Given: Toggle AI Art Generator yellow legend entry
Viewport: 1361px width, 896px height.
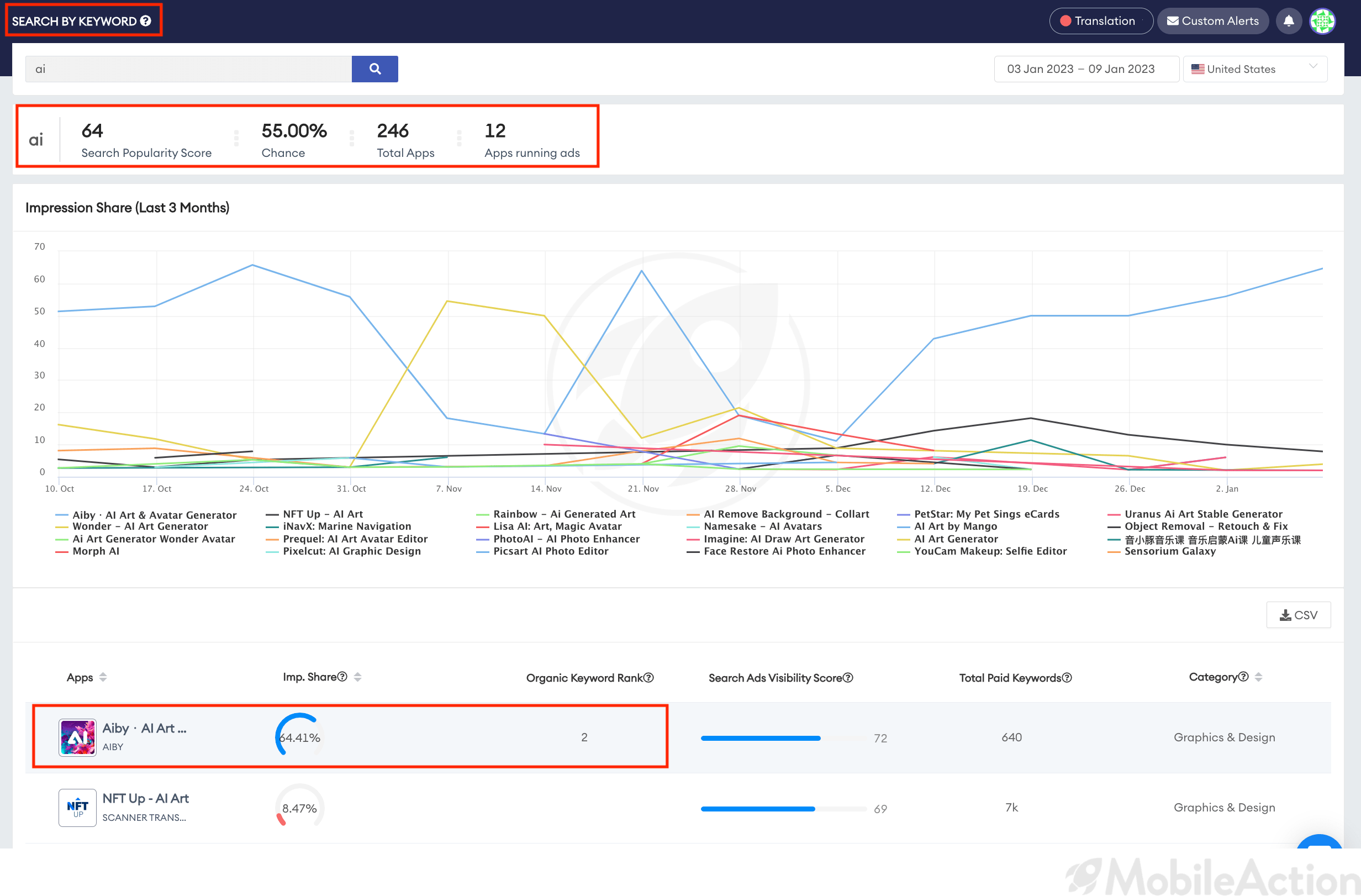Looking at the screenshot, I should click(947, 539).
